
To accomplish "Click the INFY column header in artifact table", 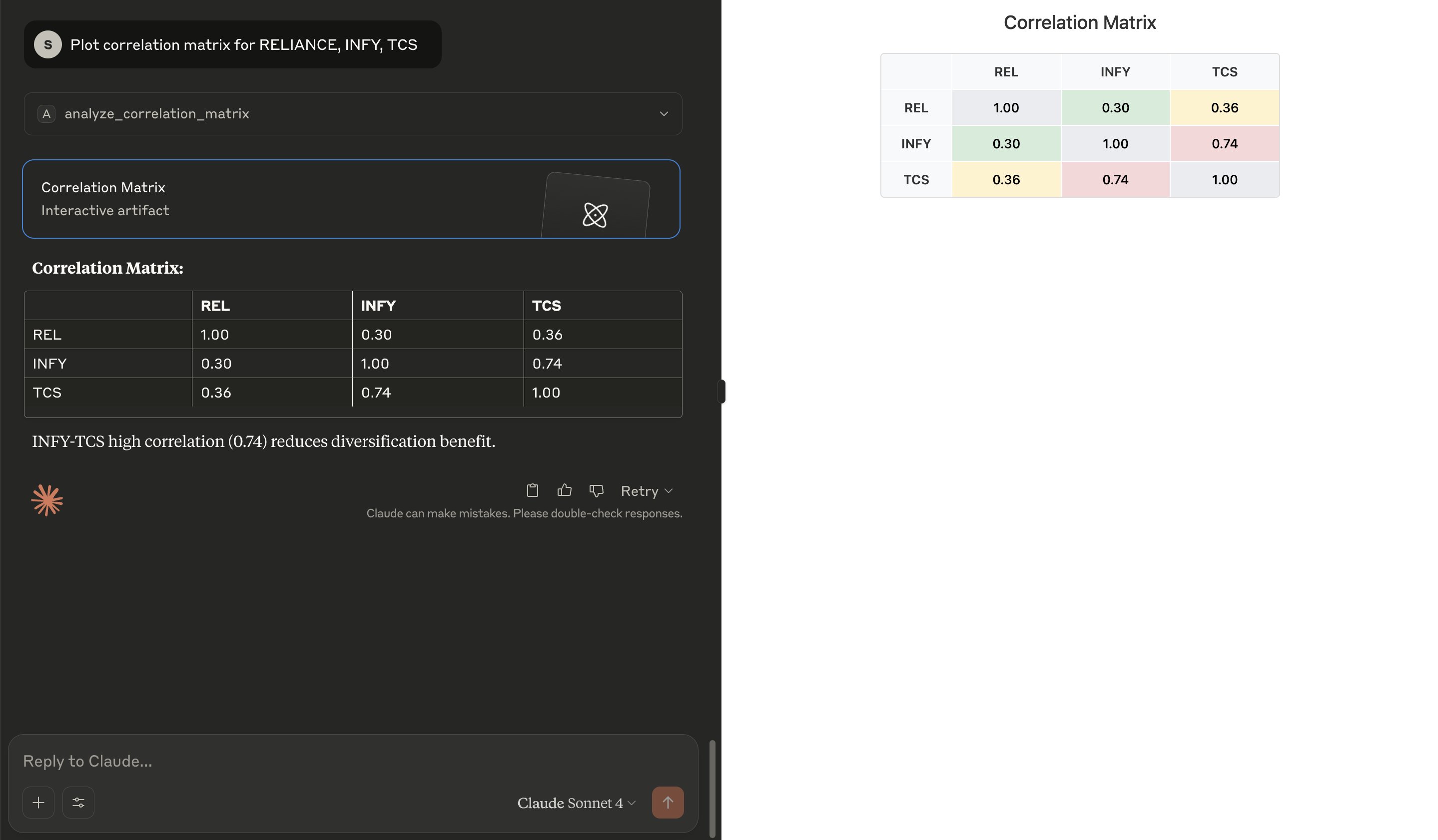I will pyautogui.click(x=1115, y=72).
